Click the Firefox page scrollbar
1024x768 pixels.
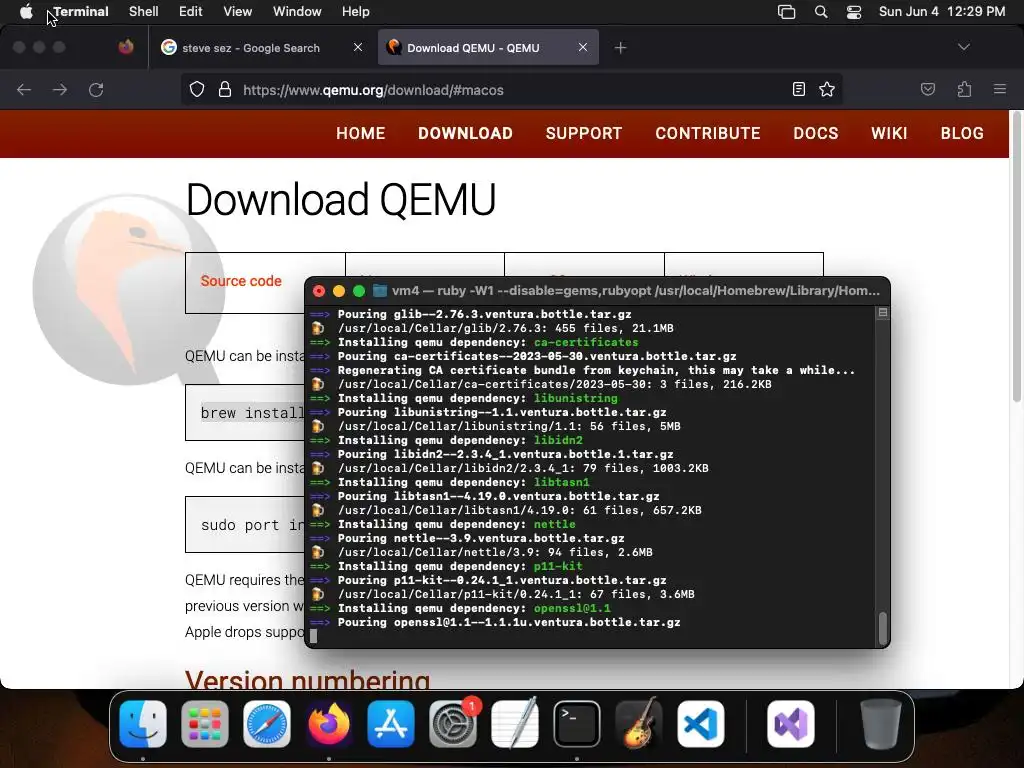coord(1016,258)
